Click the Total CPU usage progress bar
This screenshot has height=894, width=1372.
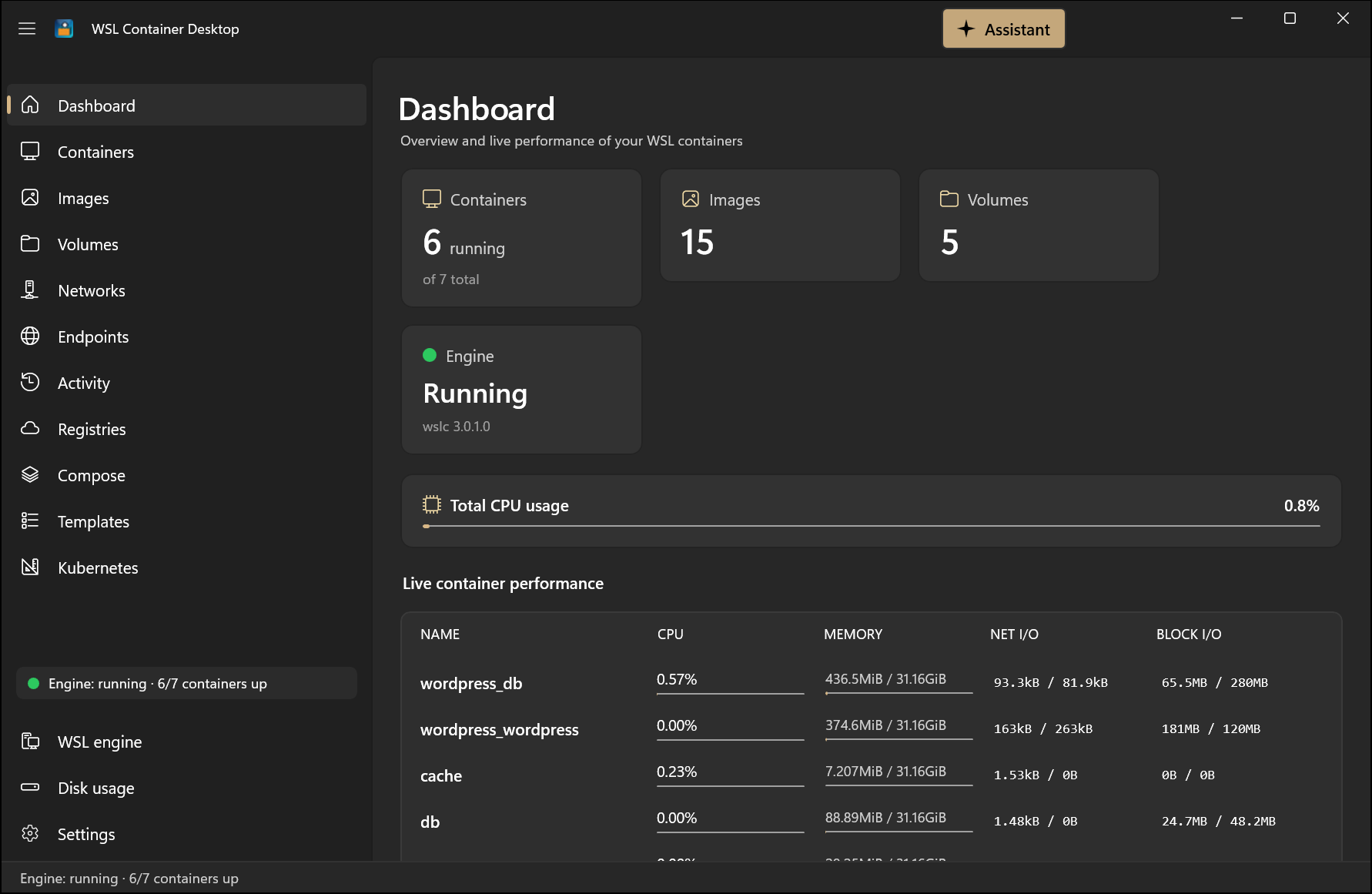[x=871, y=526]
